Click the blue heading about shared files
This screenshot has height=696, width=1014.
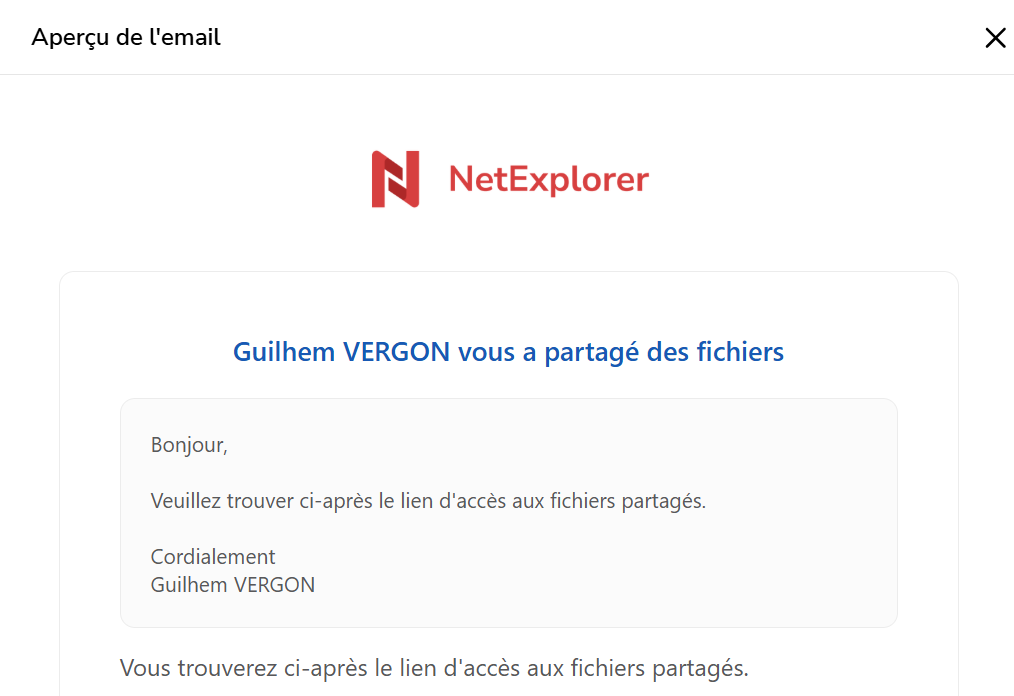tap(508, 353)
